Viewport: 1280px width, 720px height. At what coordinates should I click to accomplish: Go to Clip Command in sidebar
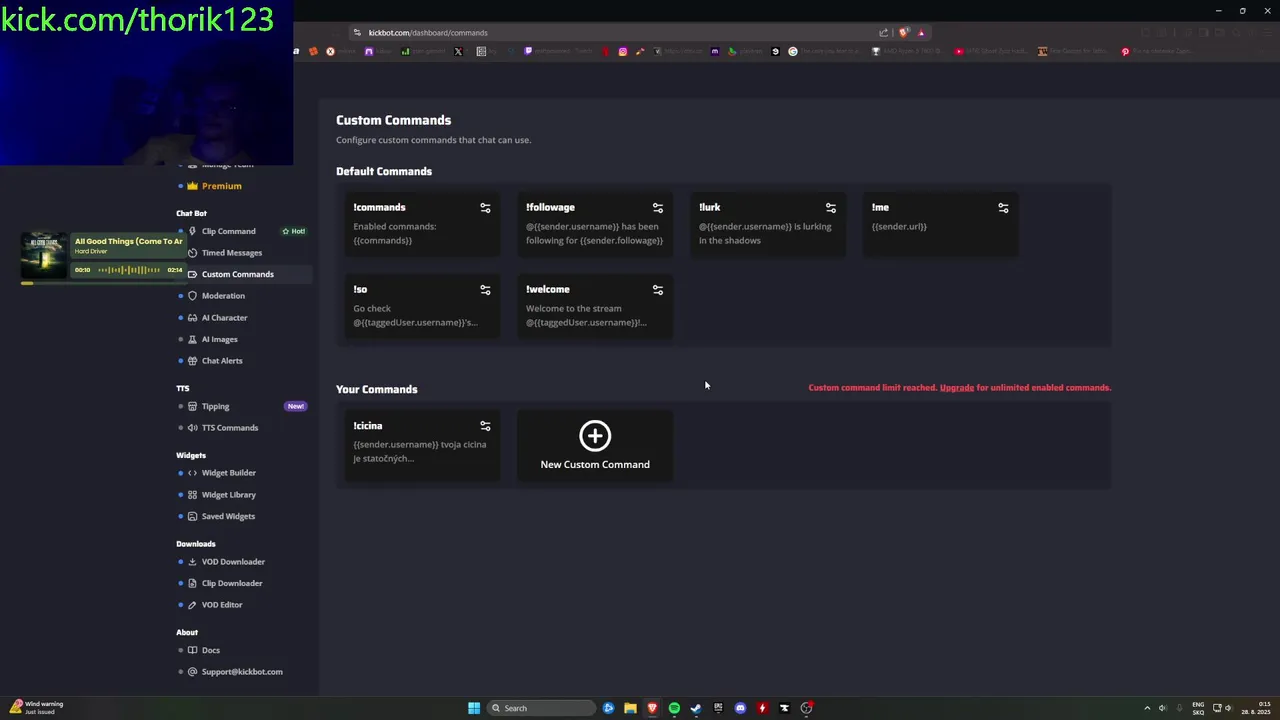(x=228, y=231)
